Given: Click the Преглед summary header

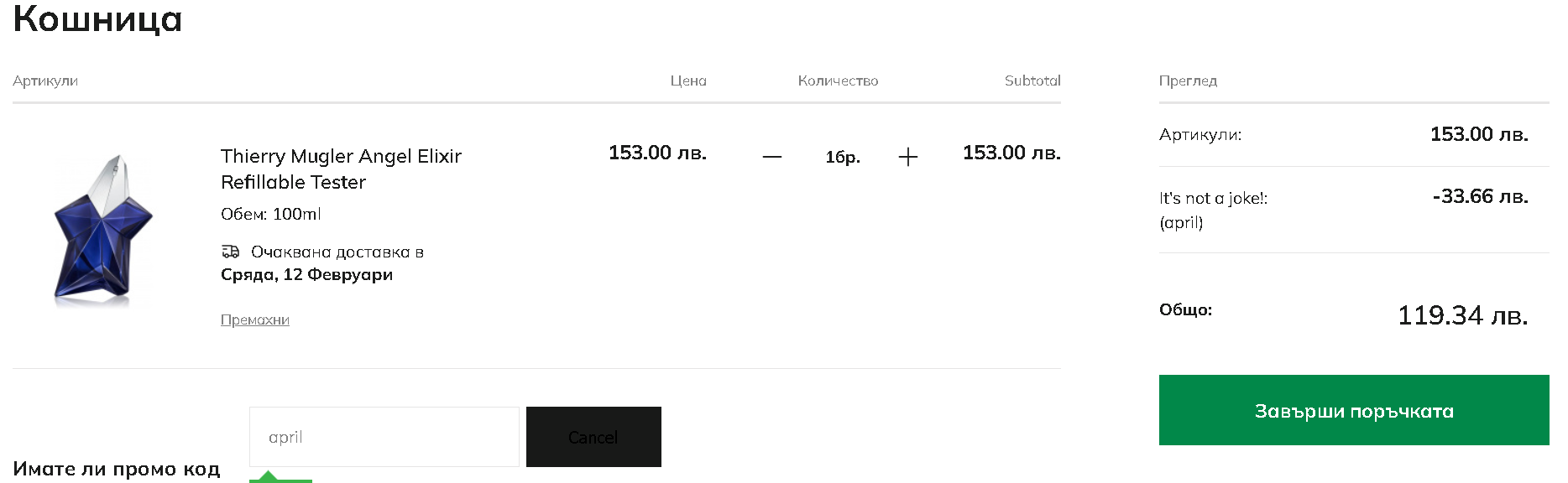Looking at the screenshot, I should pyautogui.click(x=1187, y=80).
